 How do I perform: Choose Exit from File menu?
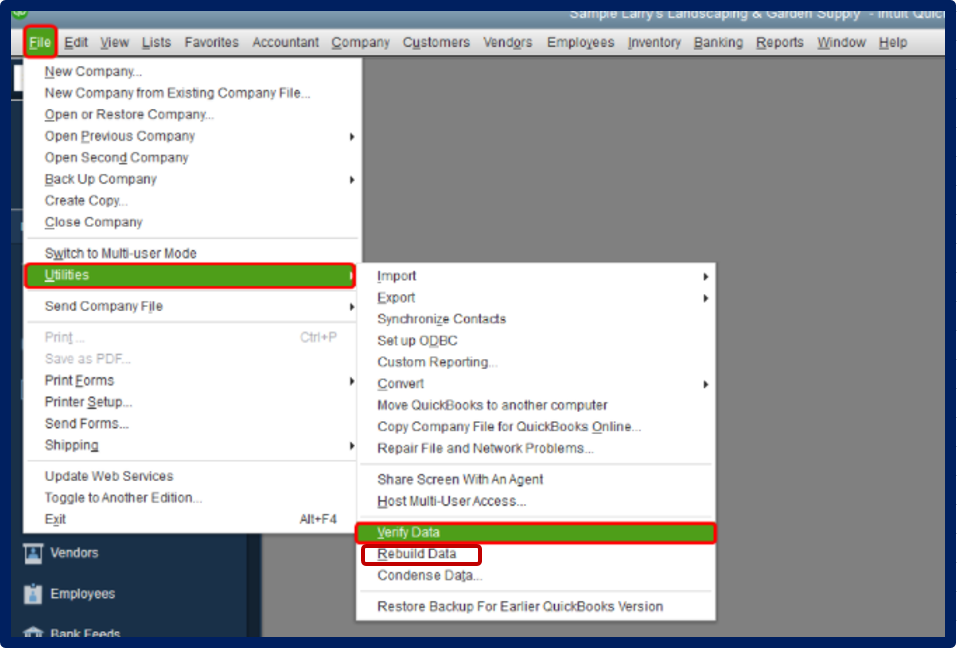(x=190, y=519)
